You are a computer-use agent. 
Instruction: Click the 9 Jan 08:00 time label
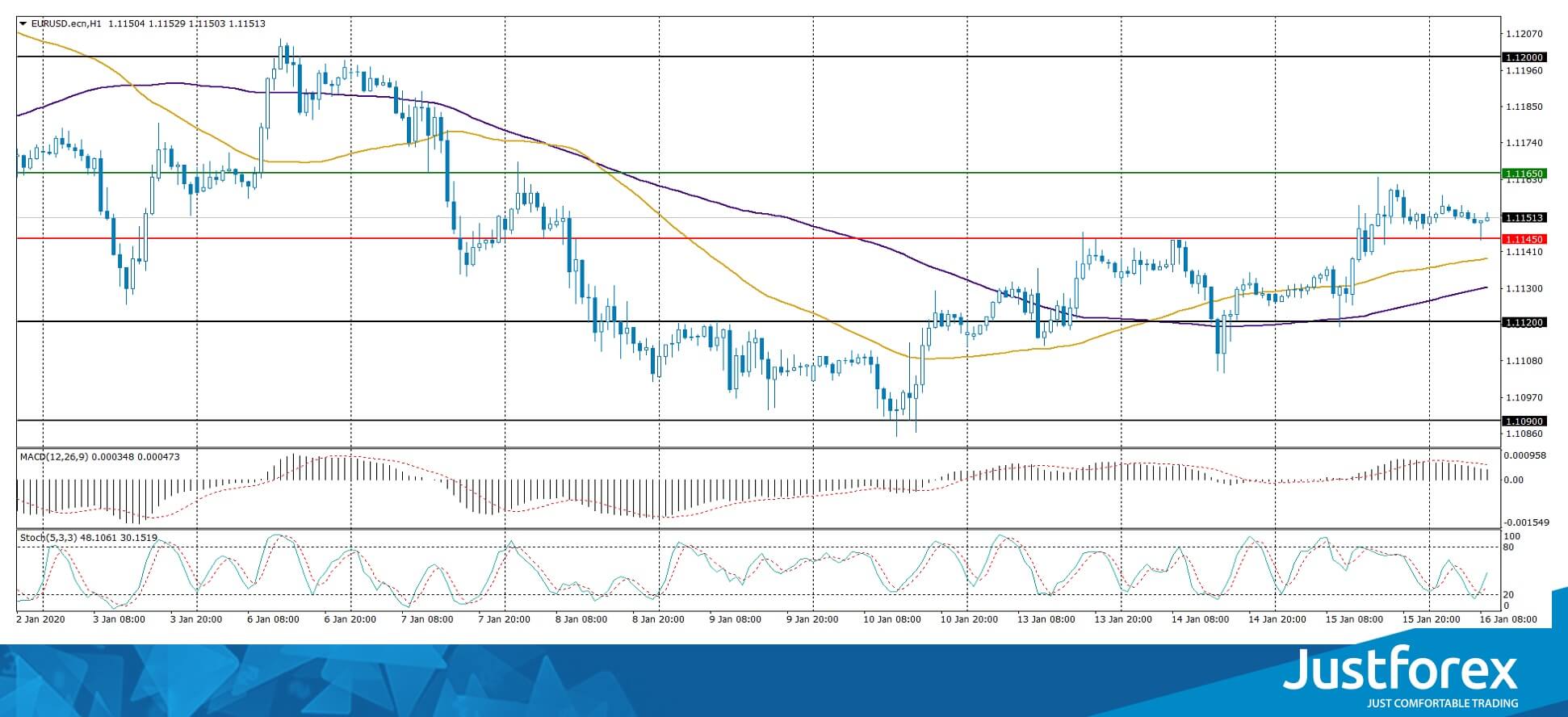tap(736, 620)
